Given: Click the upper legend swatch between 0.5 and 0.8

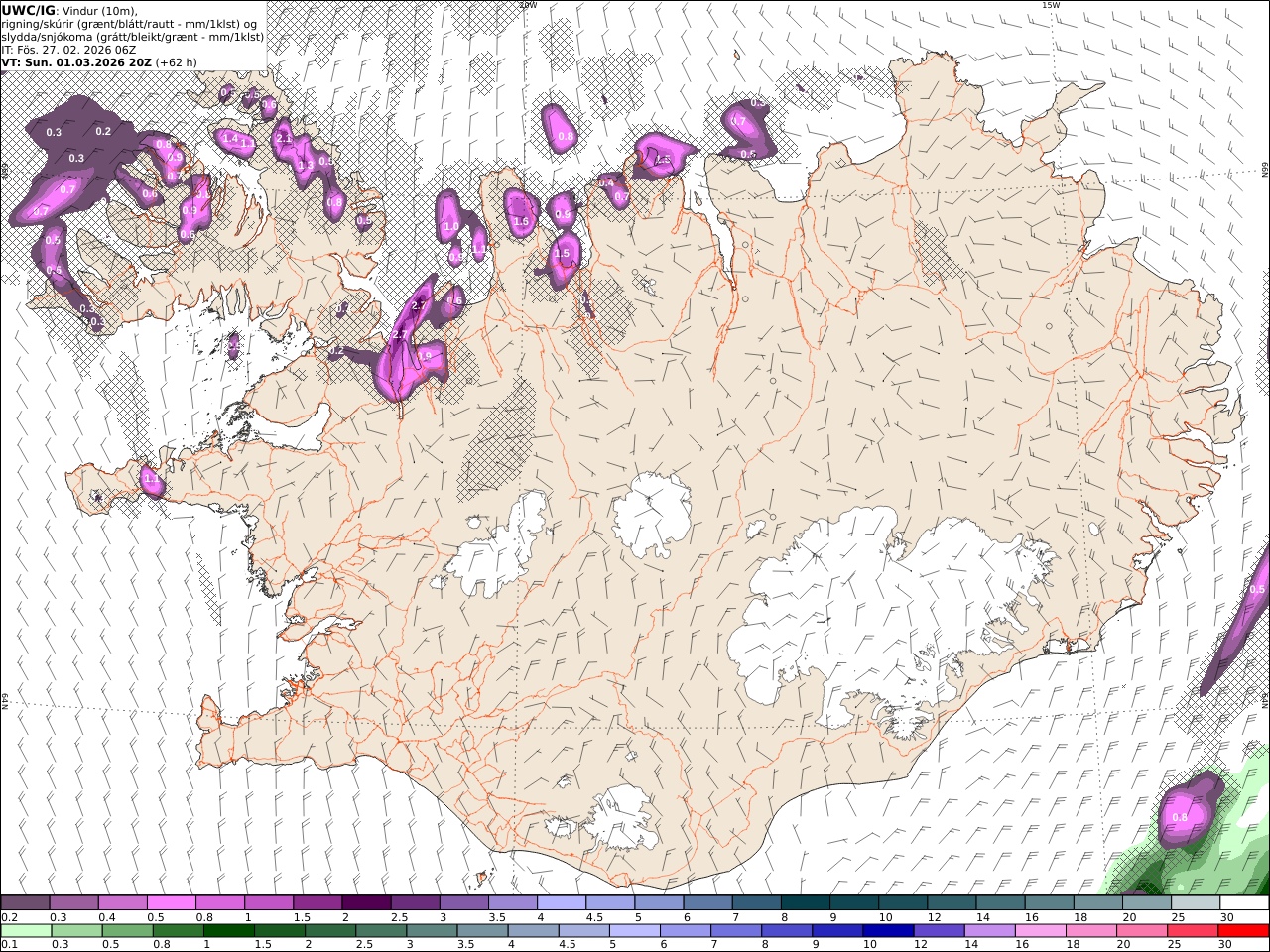Looking at the screenshot, I should pos(171,903).
